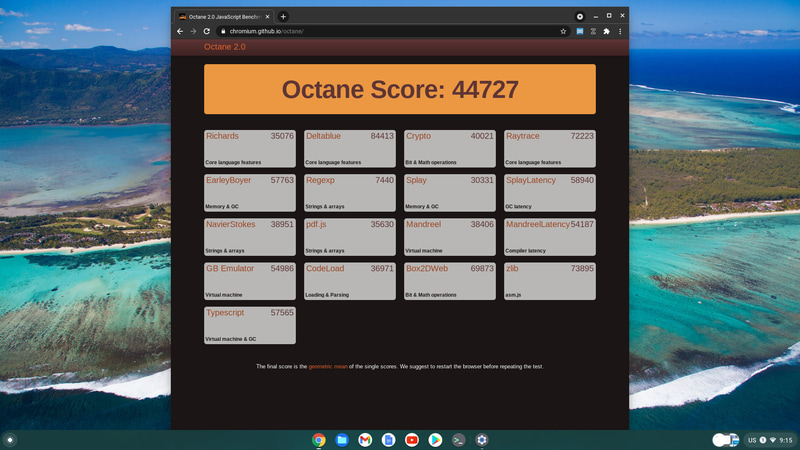Bookmark this page with the star
800x450 pixels.
[563, 31]
